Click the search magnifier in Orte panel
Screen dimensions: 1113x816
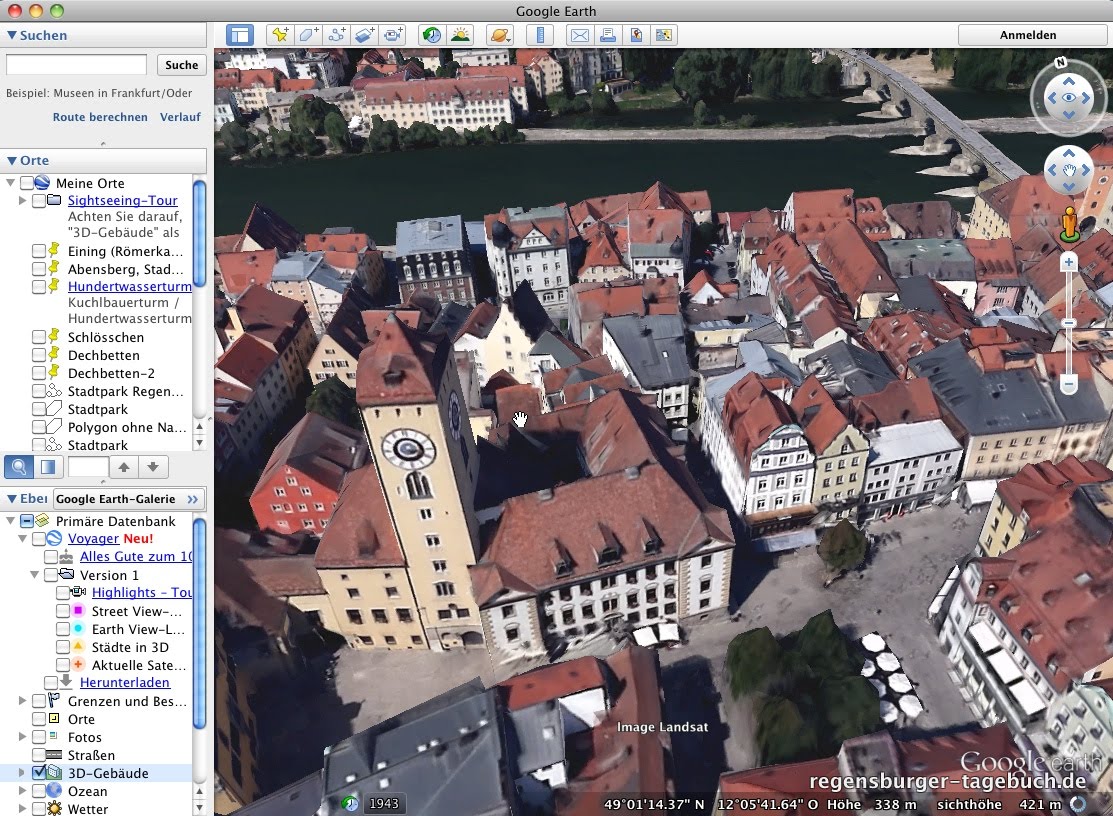[x=19, y=467]
